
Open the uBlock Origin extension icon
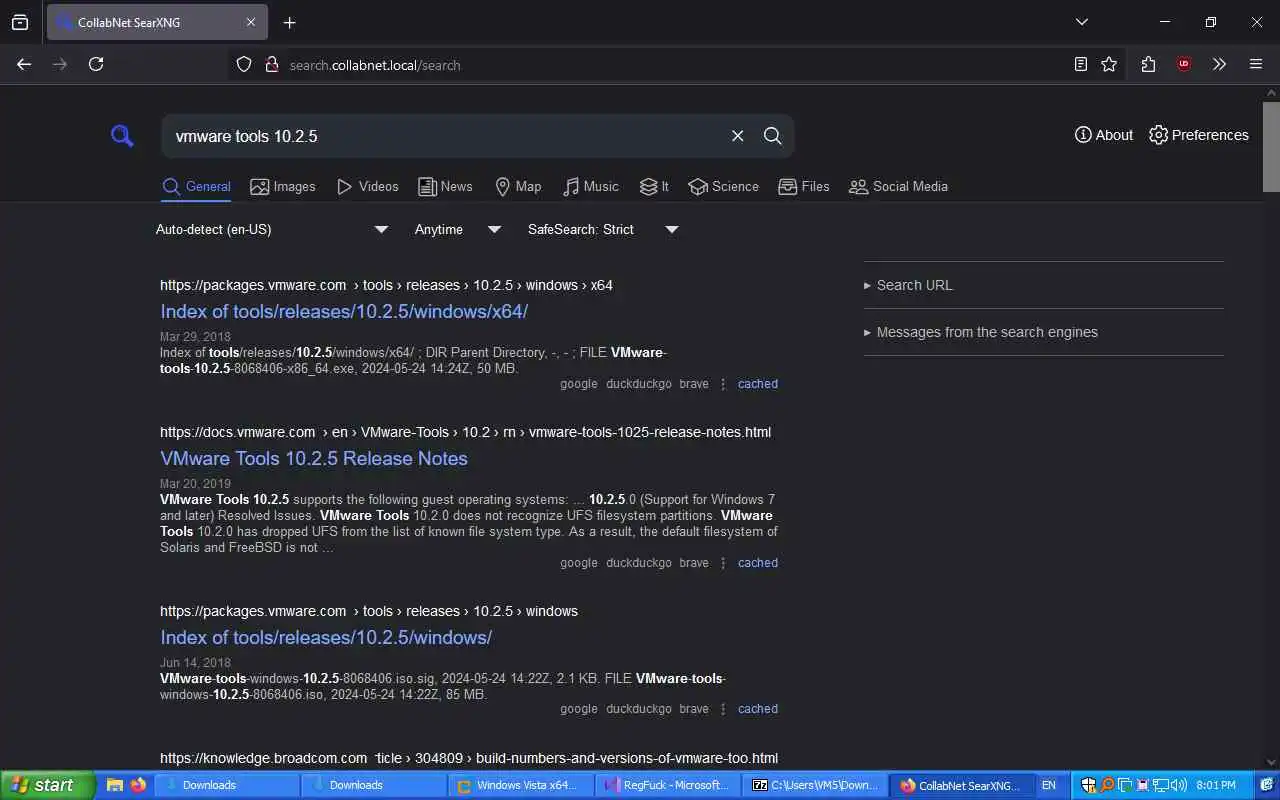tap(1184, 64)
